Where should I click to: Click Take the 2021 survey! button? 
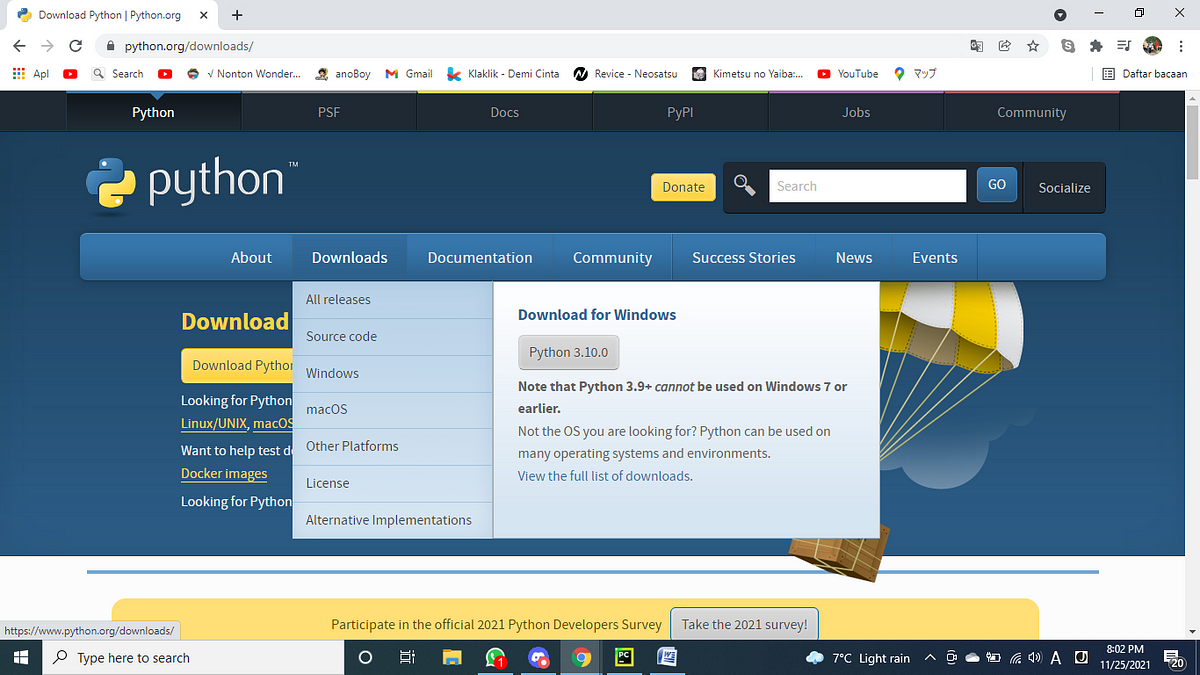click(x=744, y=624)
